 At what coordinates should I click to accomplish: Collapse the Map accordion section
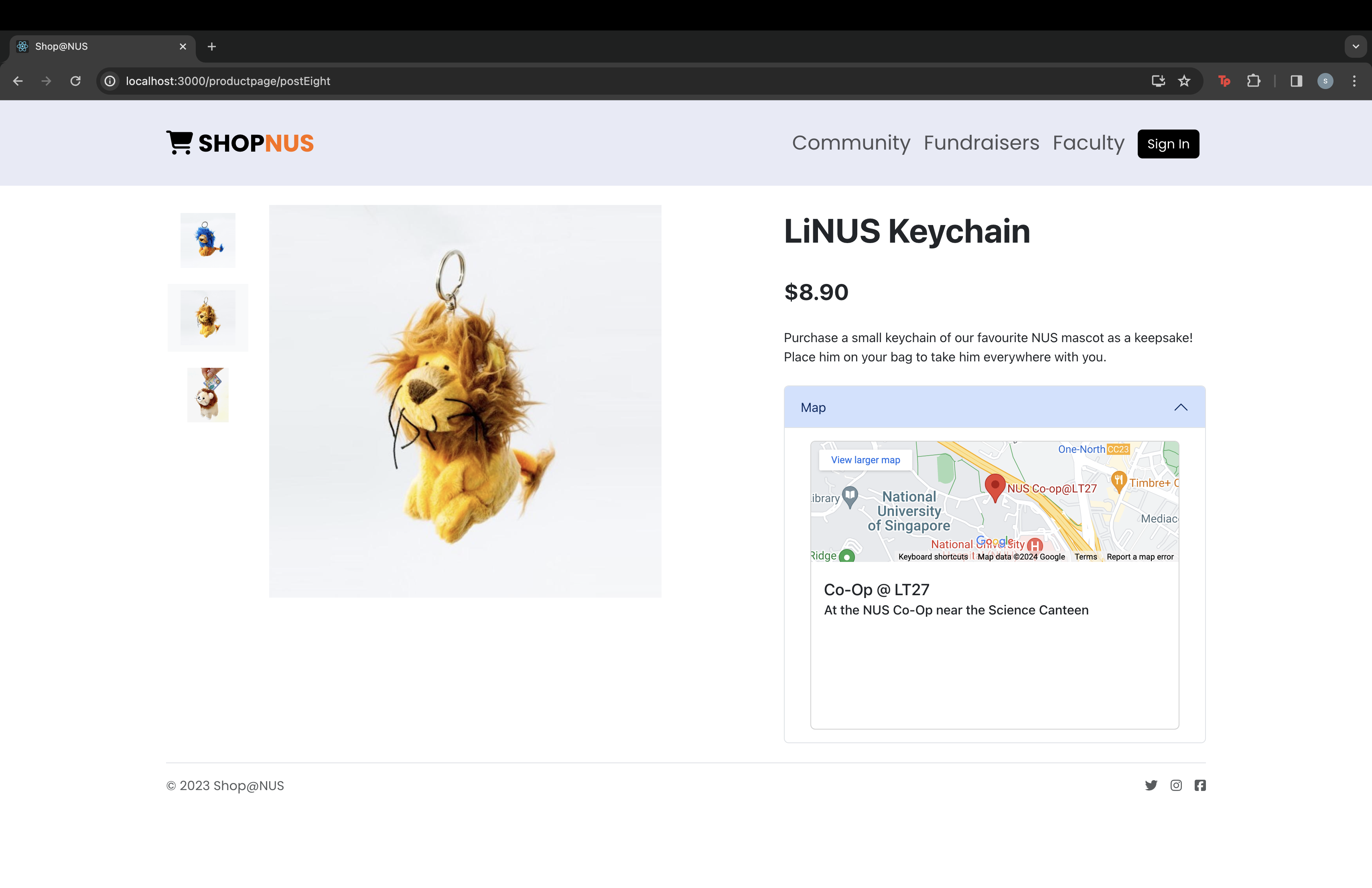pos(1181,408)
